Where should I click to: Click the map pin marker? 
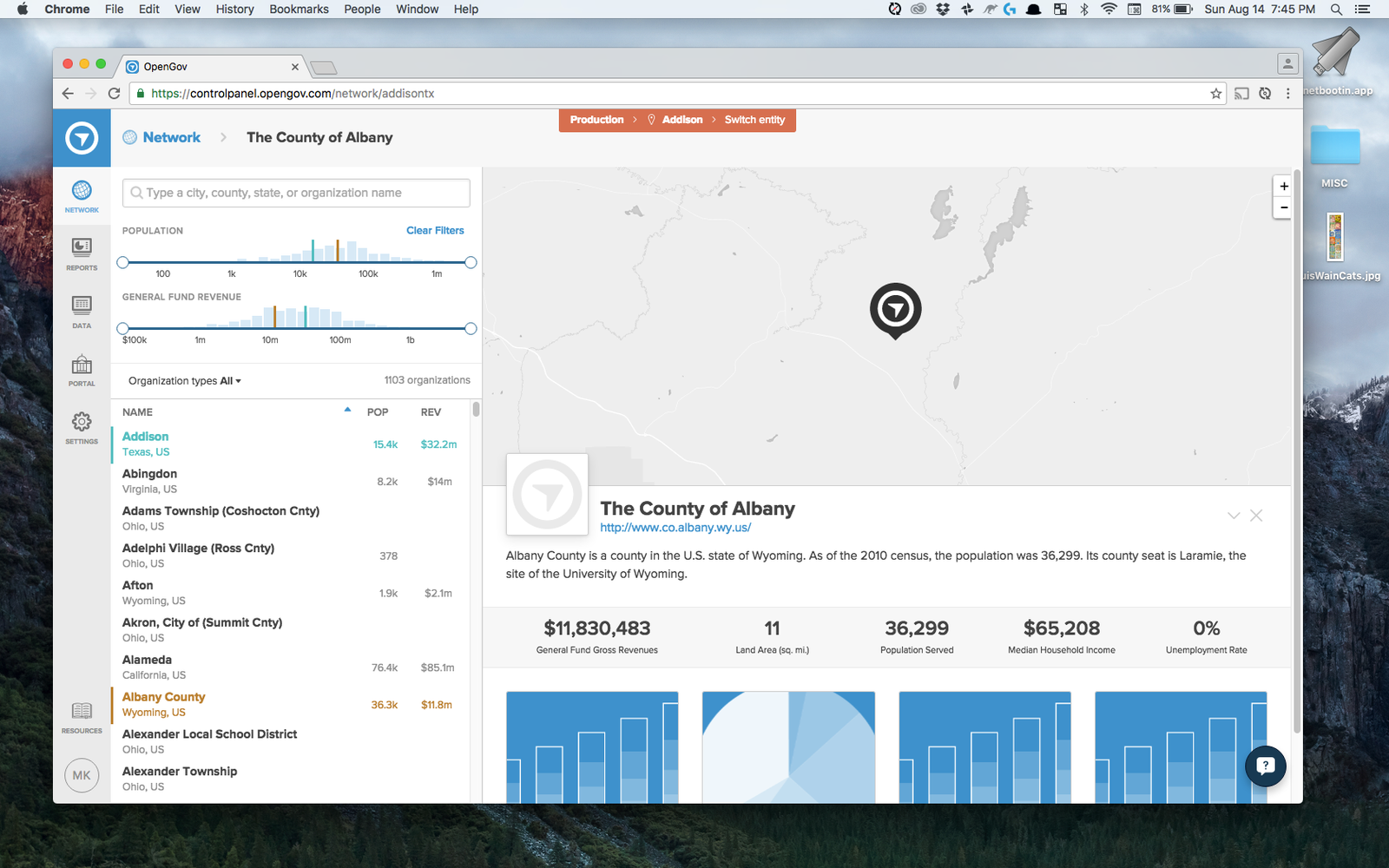point(895,309)
